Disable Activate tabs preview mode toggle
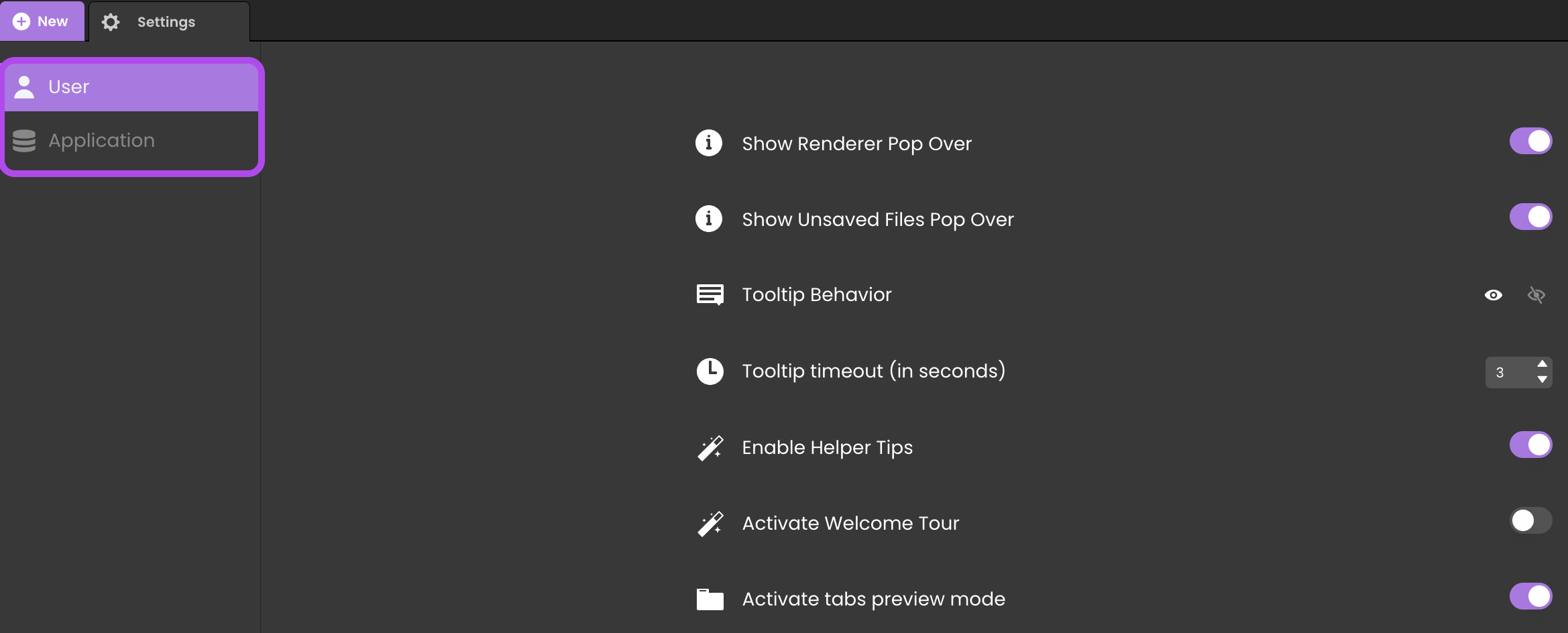 pyautogui.click(x=1530, y=596)
